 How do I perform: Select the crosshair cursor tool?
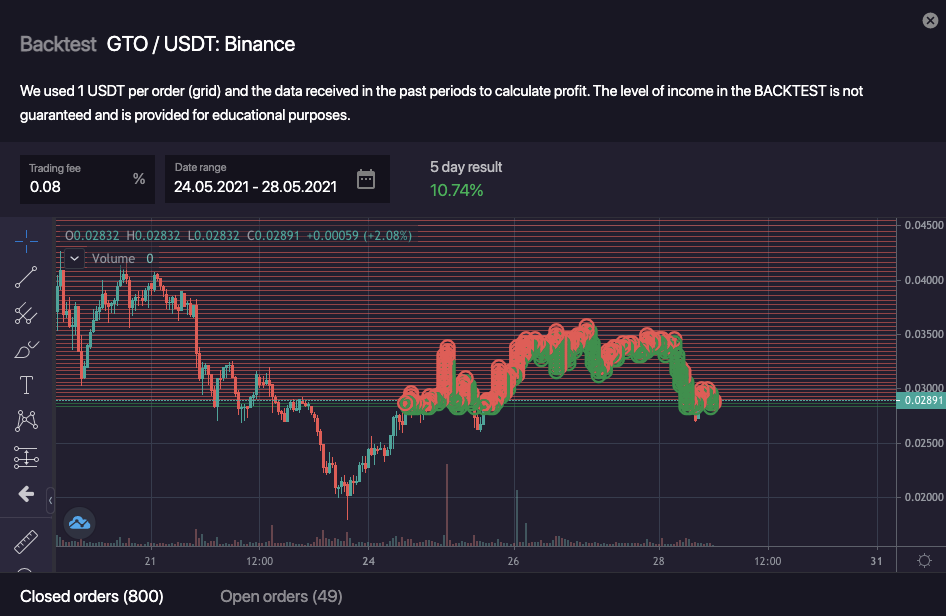[27, 239]
